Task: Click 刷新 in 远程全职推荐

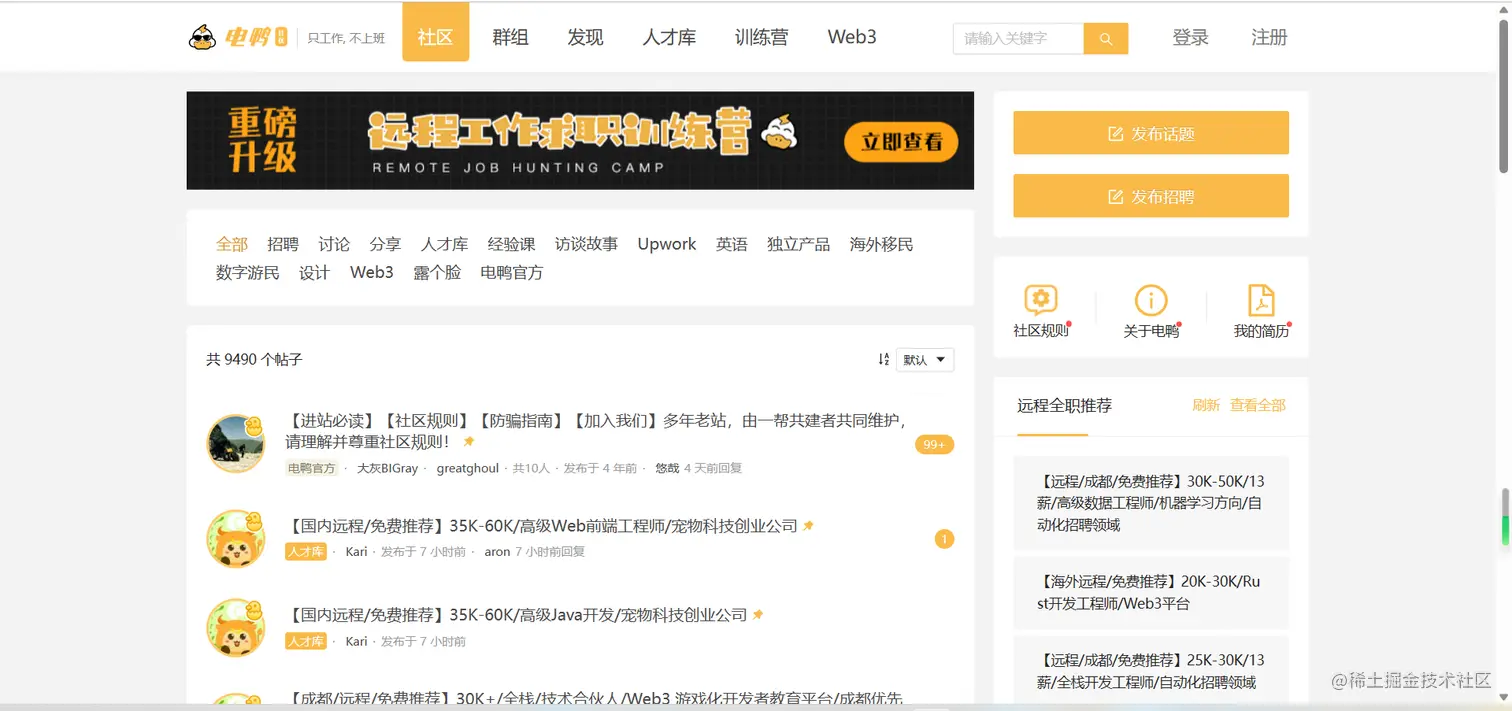Action: click(1206, 405)
